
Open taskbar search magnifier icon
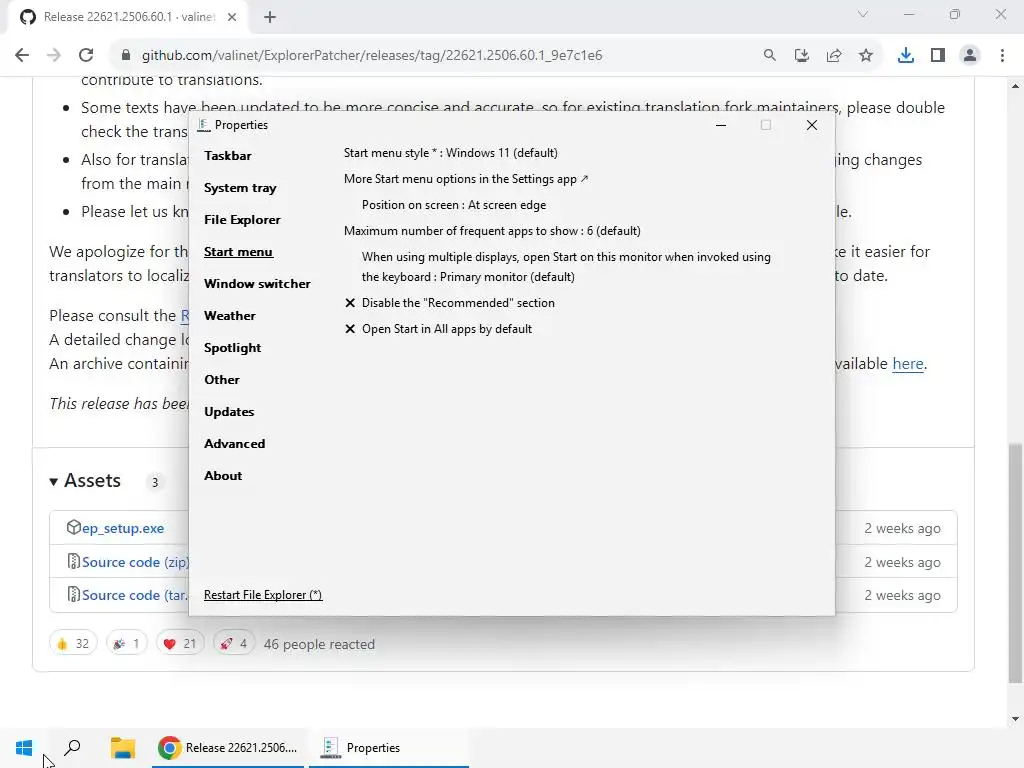coord(72,747)
